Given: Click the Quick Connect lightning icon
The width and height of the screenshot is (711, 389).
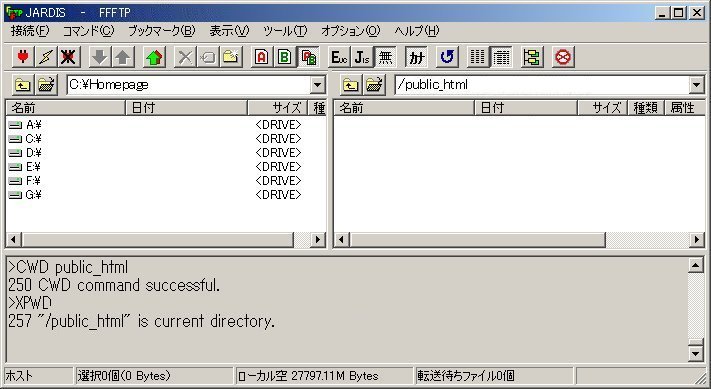Looking at the screenshot, I should pos(46,57).
